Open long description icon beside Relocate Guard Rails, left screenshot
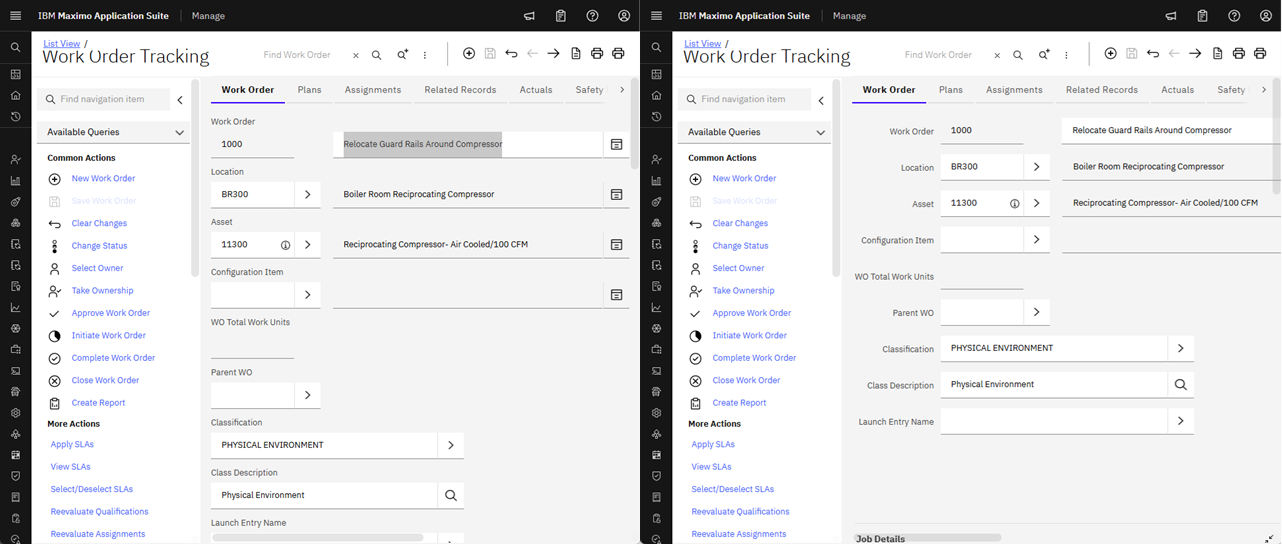The image size is (1282, 546). click(617, 145)
